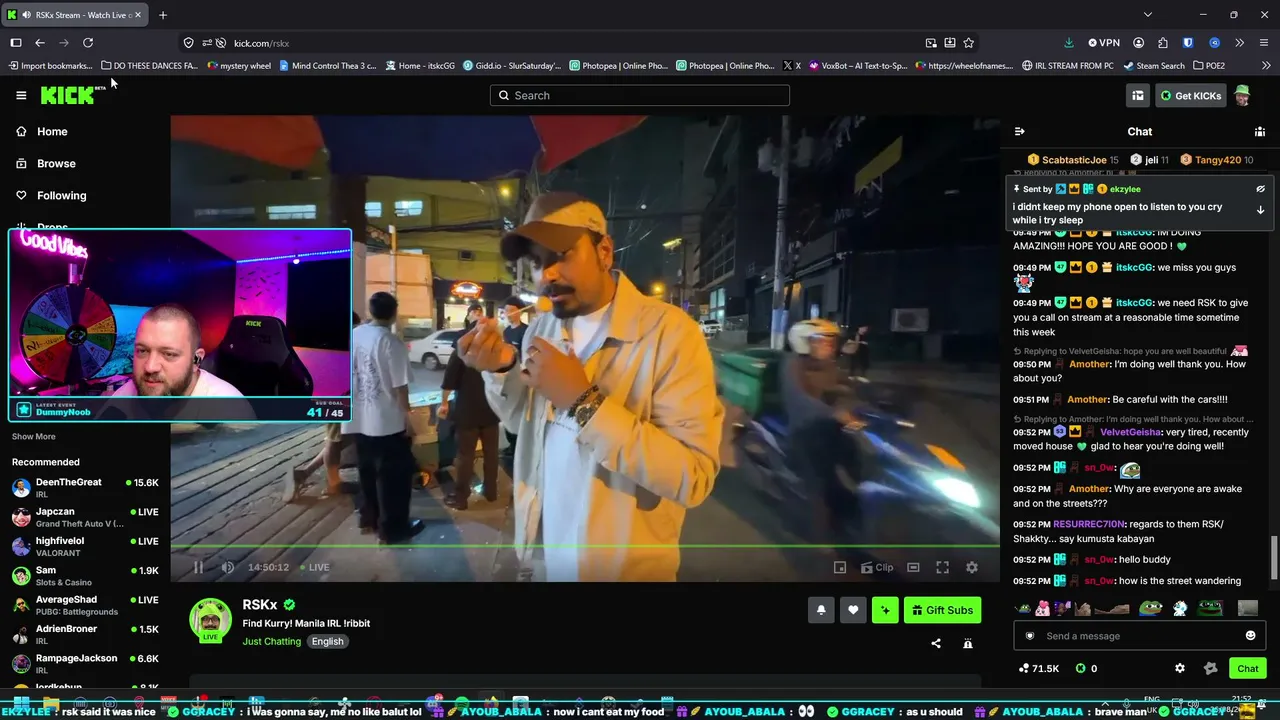Go back in browser history
The width and height of the screenshot is (1280, 720).
click(x=40, y=43)
